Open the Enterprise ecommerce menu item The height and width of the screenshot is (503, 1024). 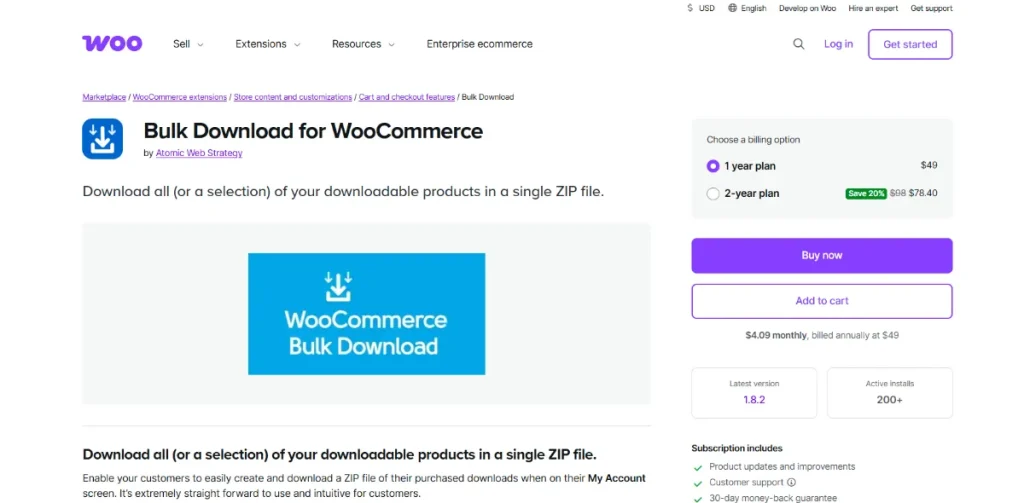479,44
